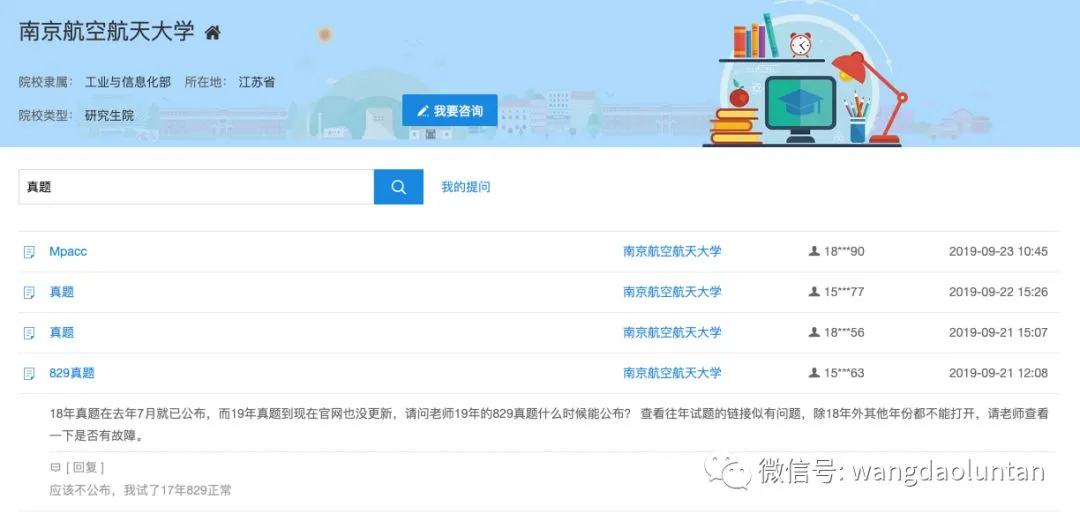Viewport: 1080px width, 521px height.
Task: Click 南京航空航天大学 link in the 829真题 row
Action: (672, 374)
